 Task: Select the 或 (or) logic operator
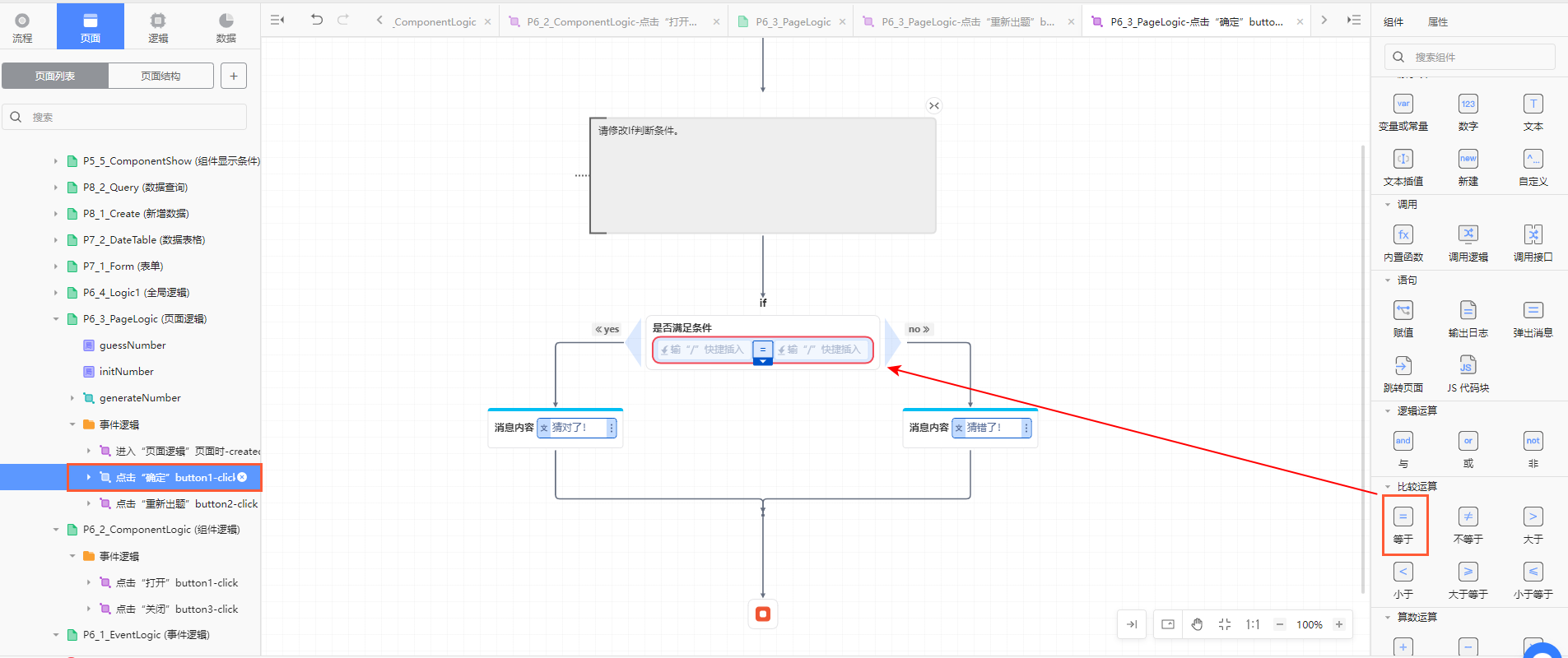click(x=1468, y=450)
